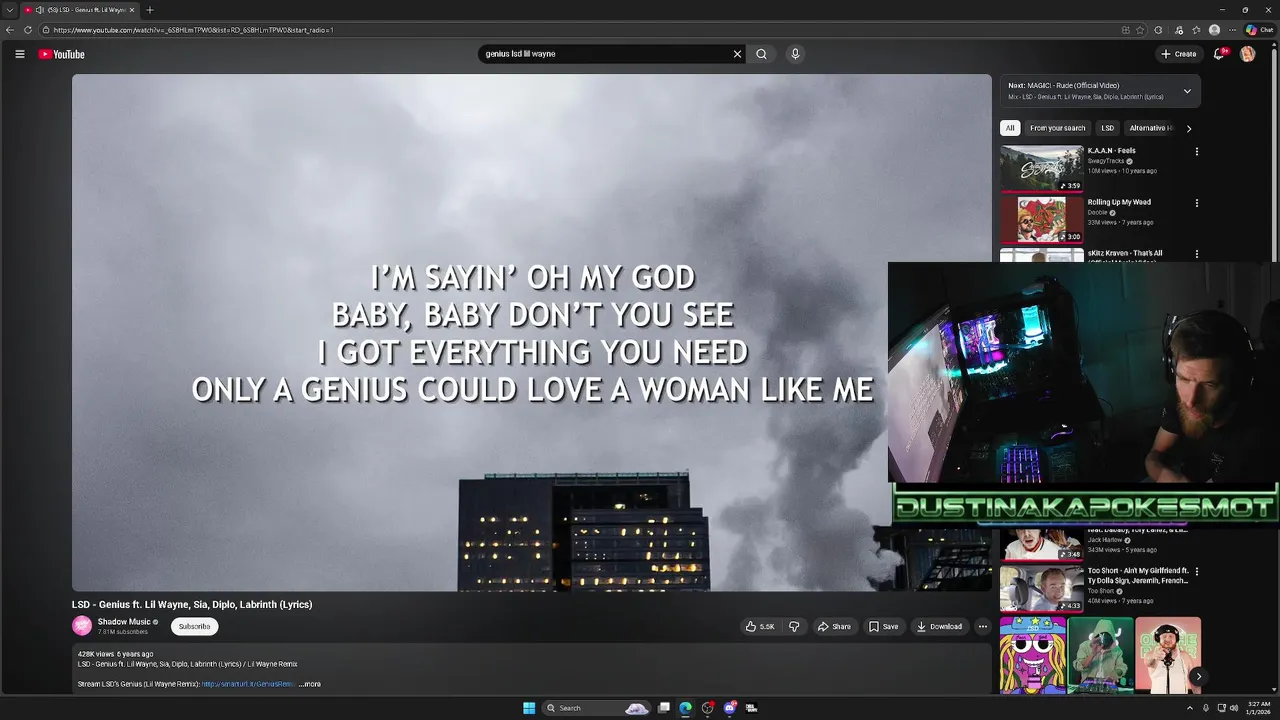1280x720 pixels.
Task: Open options for K.A.A.N - Feels video
Action: coord(1196,152)
